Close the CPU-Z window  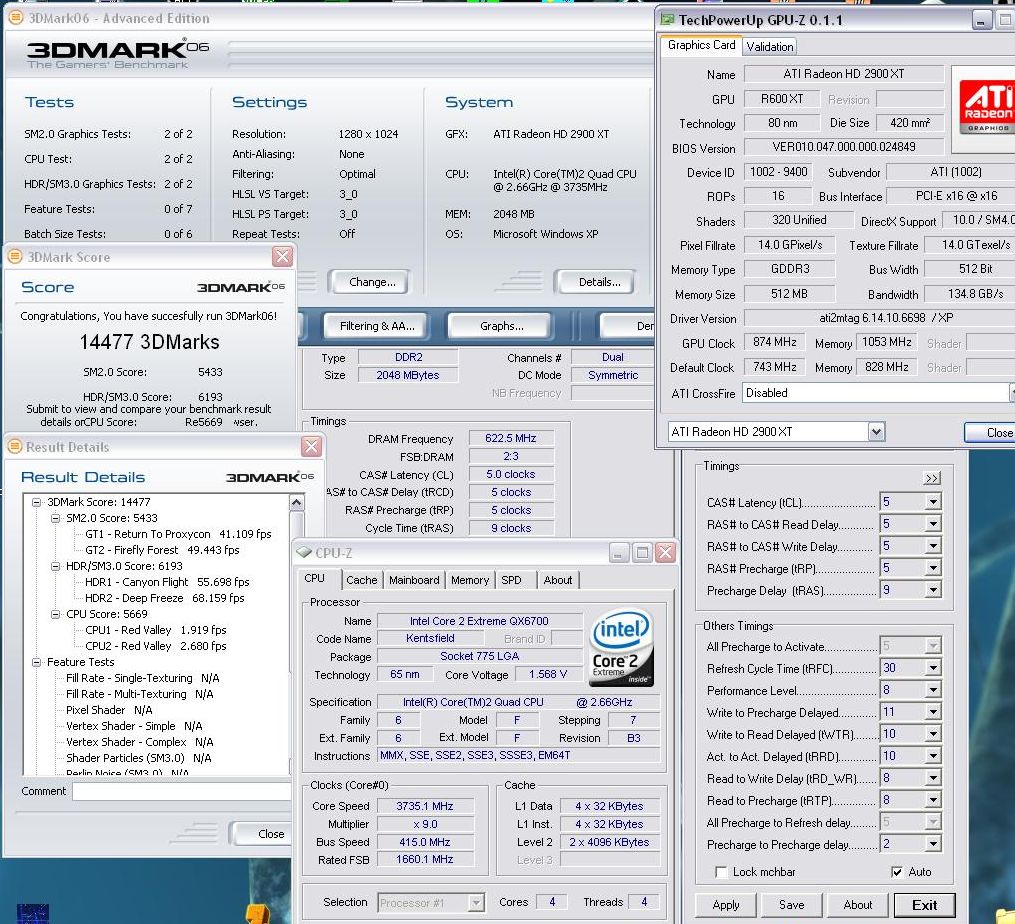coord(665,552)
